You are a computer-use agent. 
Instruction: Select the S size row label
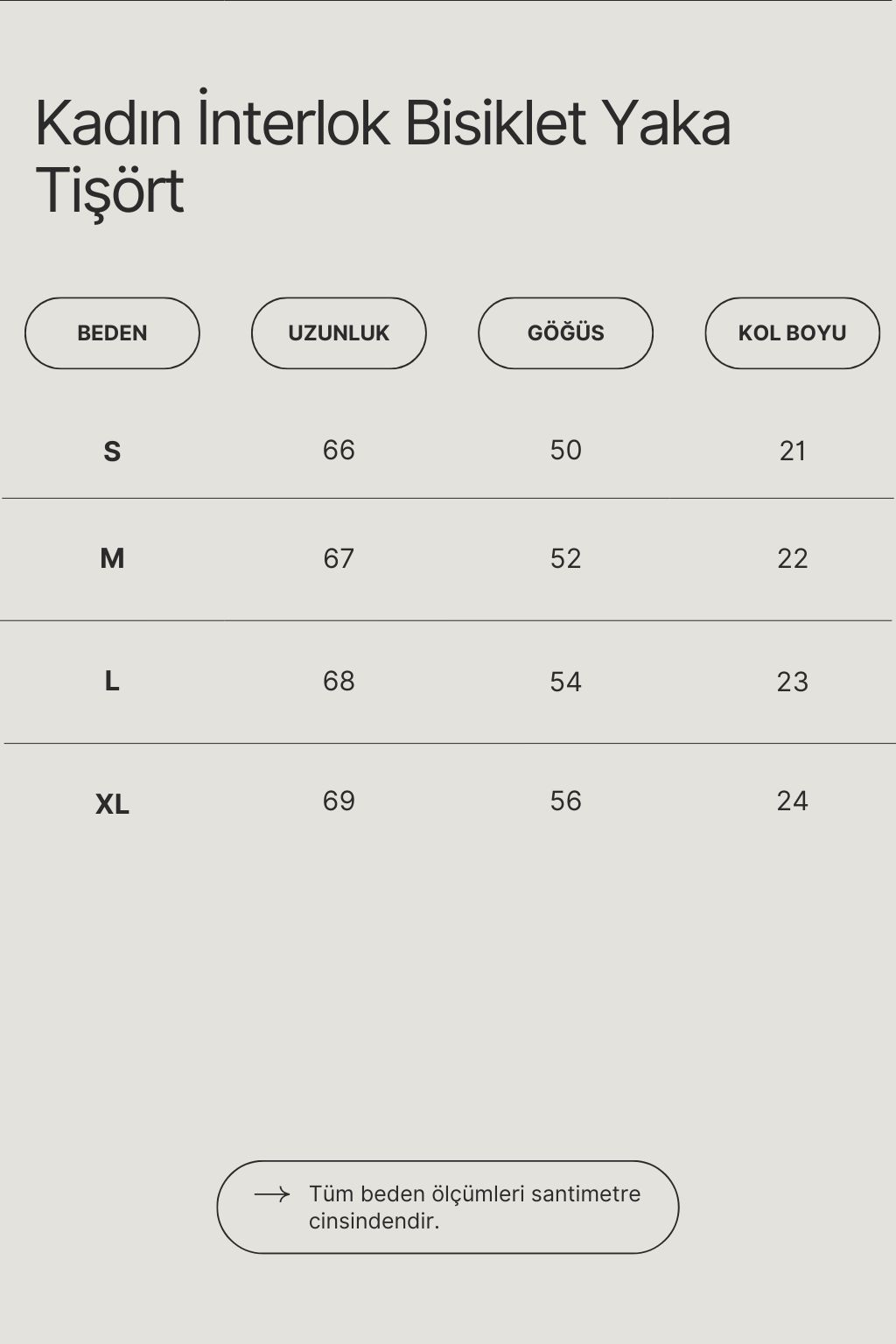(112, 451)
